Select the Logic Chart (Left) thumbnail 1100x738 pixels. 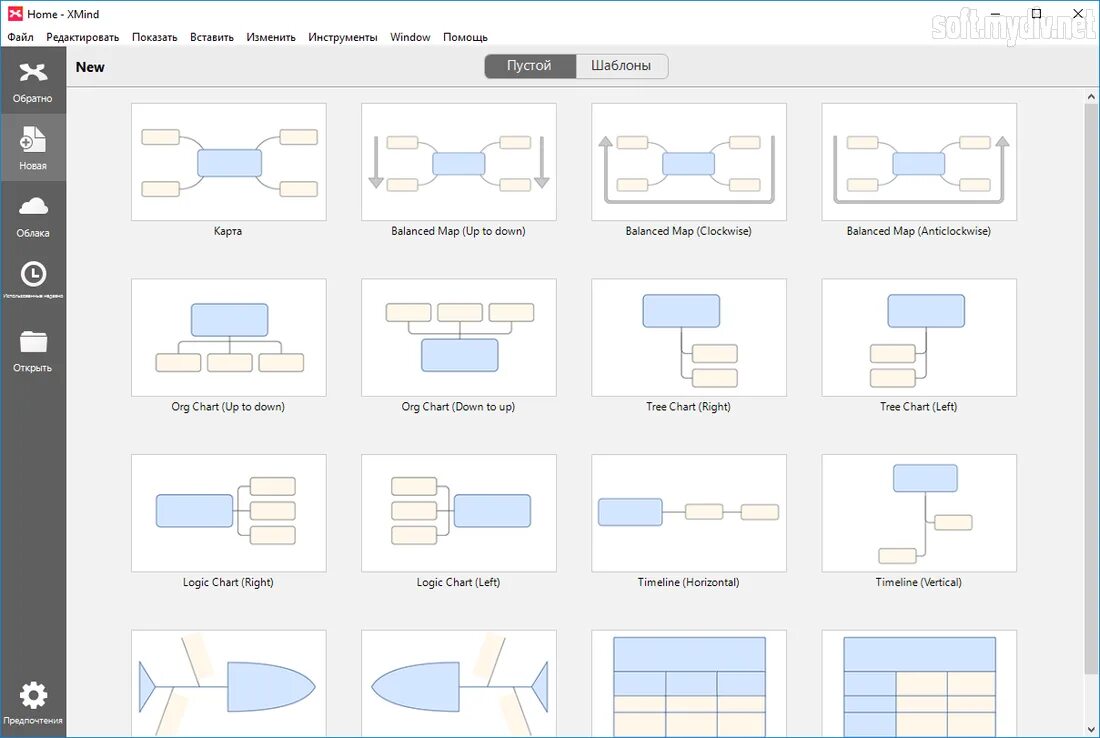click(x=459, y=513)
